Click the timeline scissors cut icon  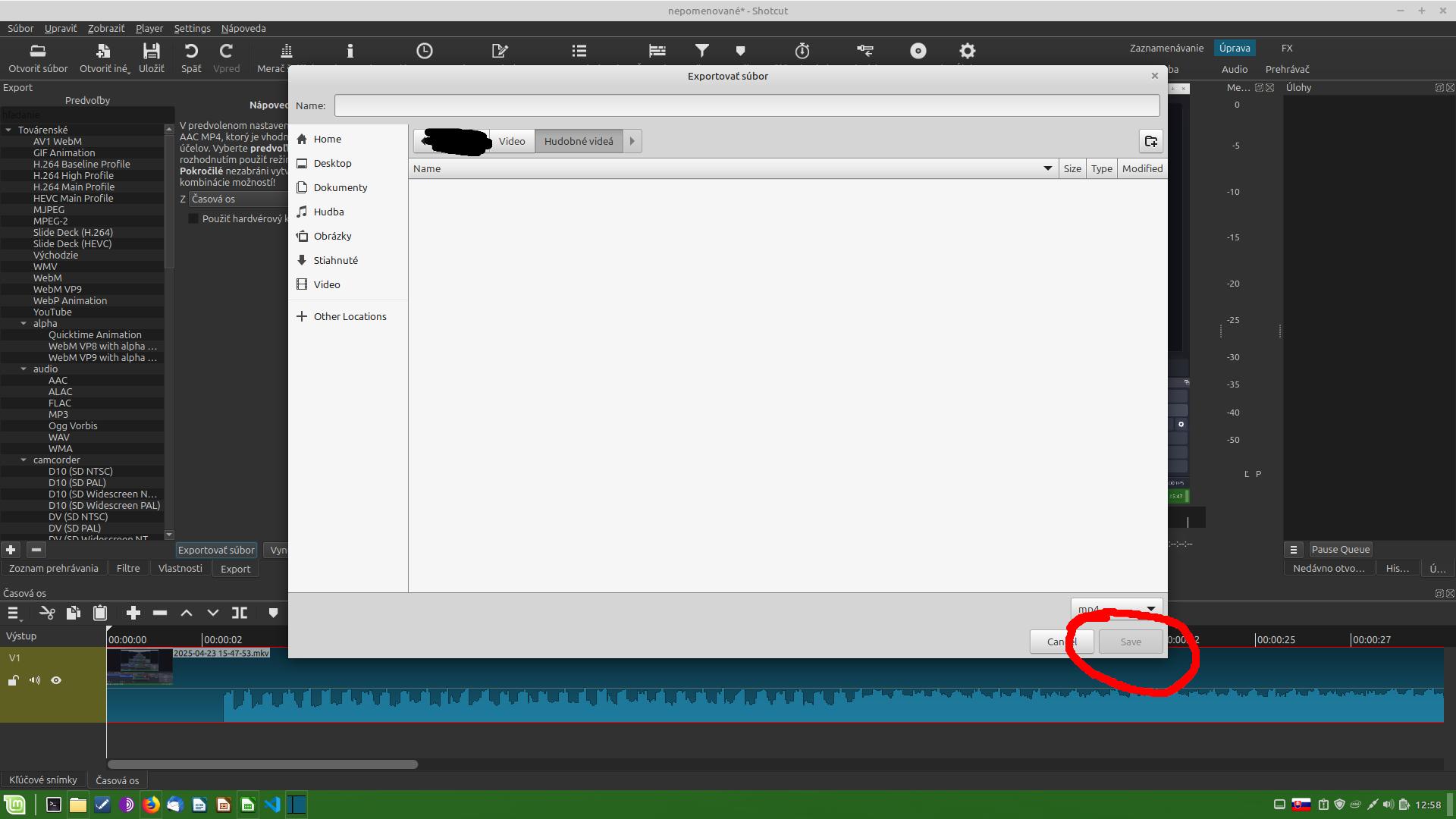pyautogui.click(x=47, y=613)
